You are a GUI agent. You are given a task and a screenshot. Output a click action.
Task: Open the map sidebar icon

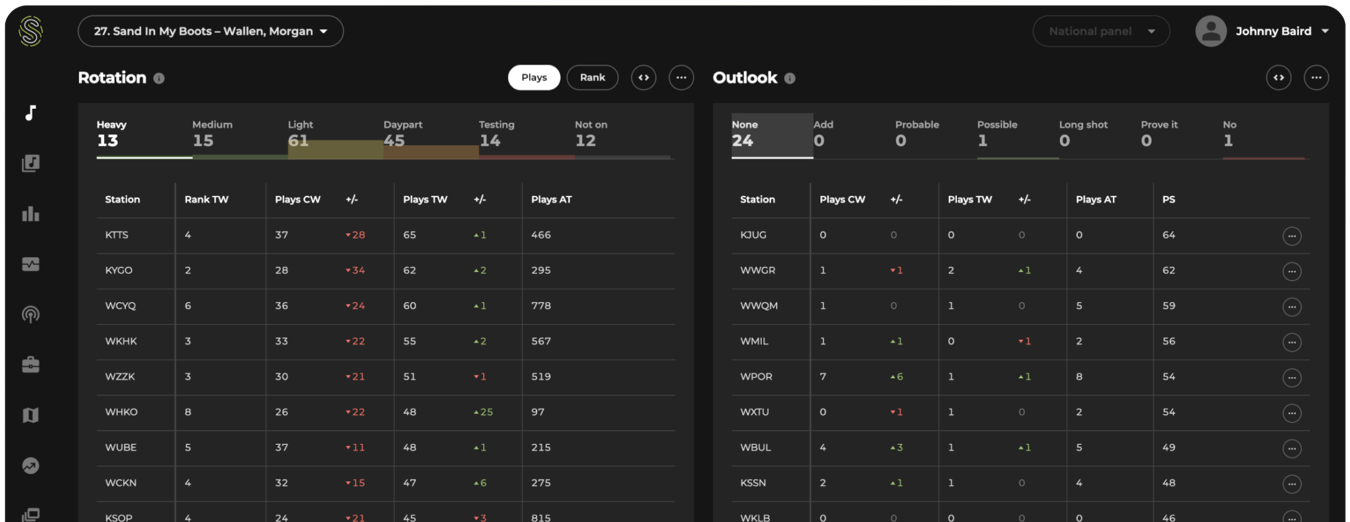[x=31, y=416]
